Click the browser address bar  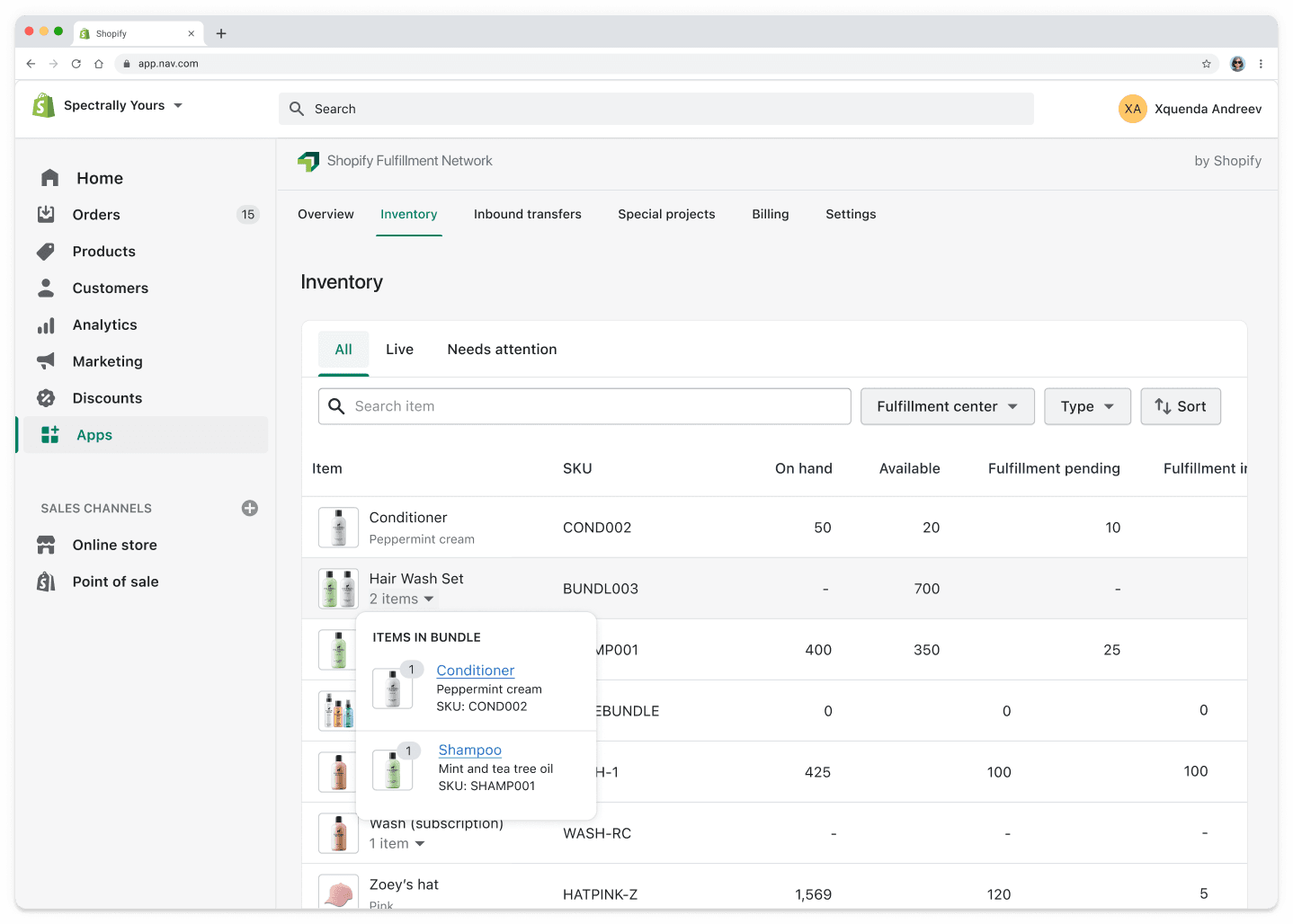pos(667,64)
